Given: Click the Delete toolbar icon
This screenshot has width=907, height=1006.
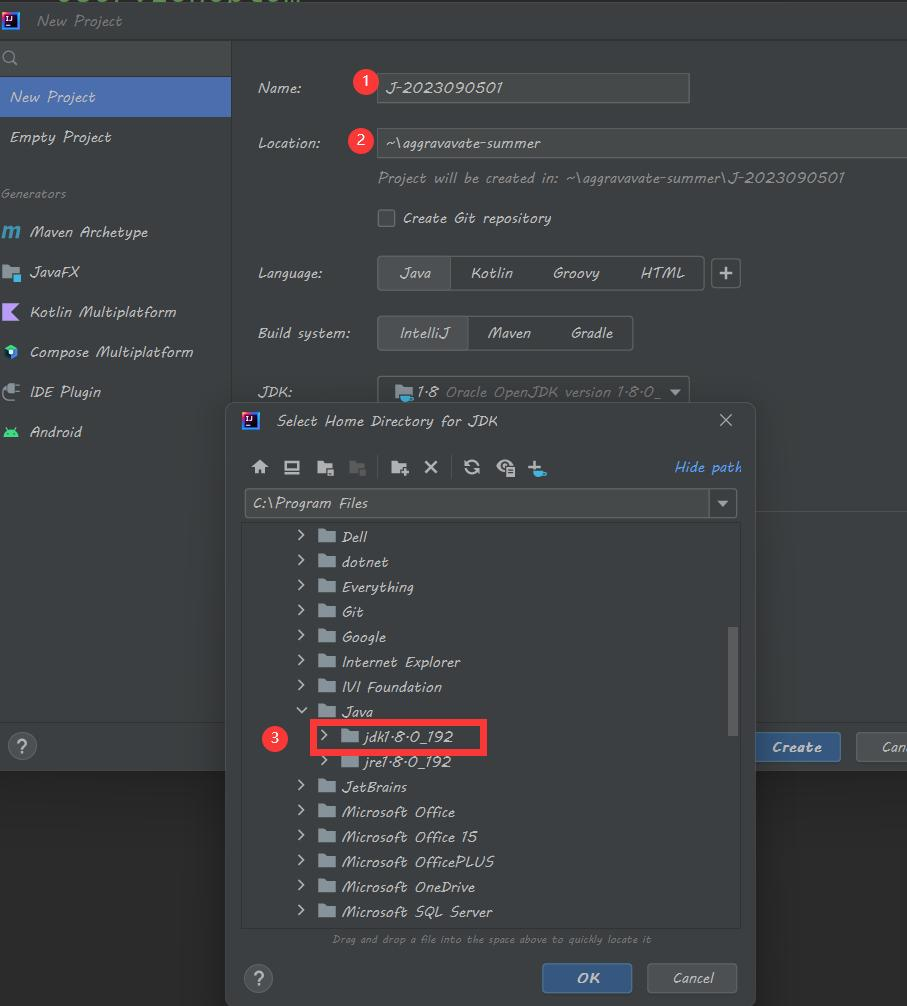Looking at the screenshot, I should [x=431, y=467].
